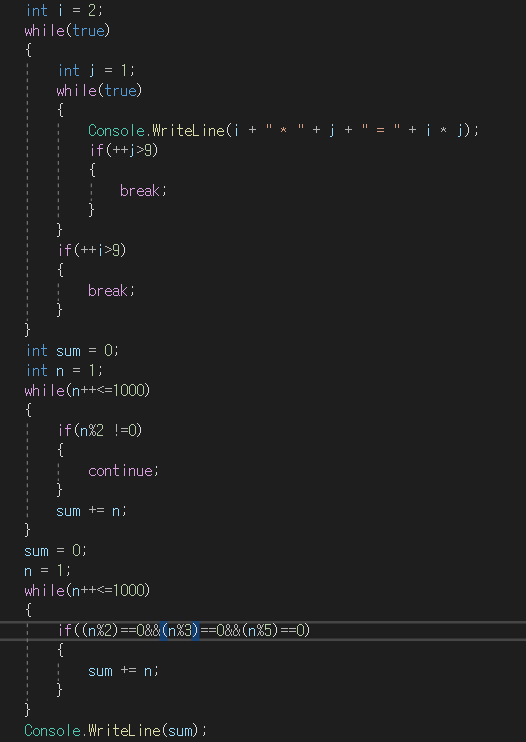The image size is (526, 742).
Task: Click '(n%2)' in the triple-modulo if statement
Action: [100, 630]
